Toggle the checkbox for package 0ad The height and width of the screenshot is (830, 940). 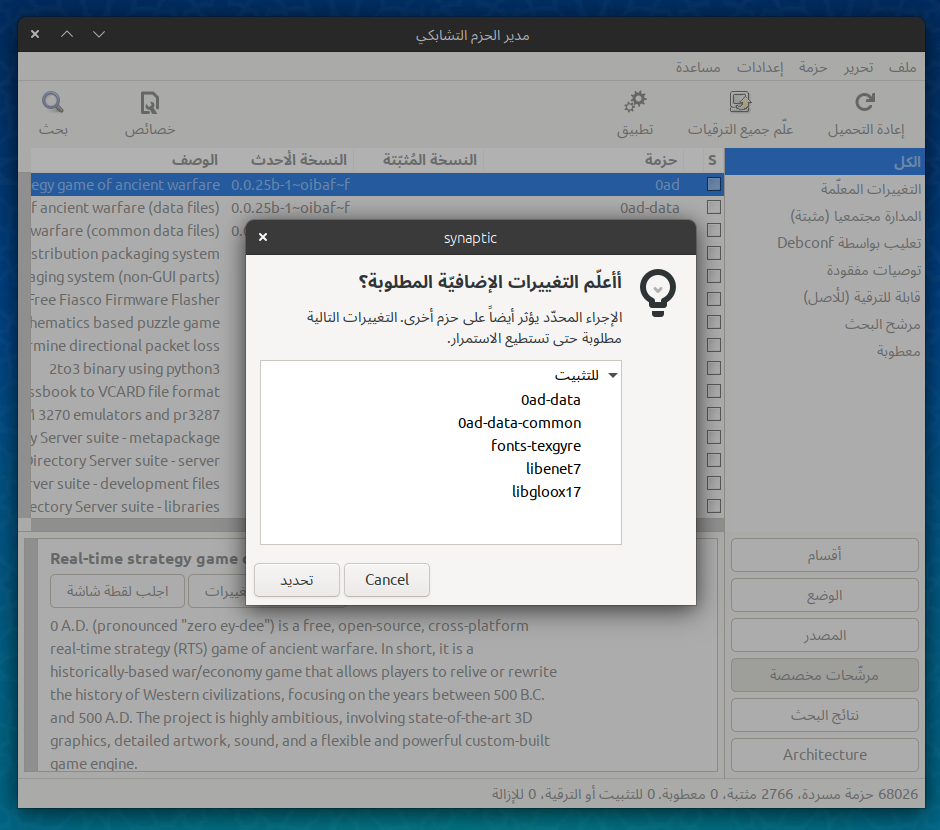tap(713, 184)
